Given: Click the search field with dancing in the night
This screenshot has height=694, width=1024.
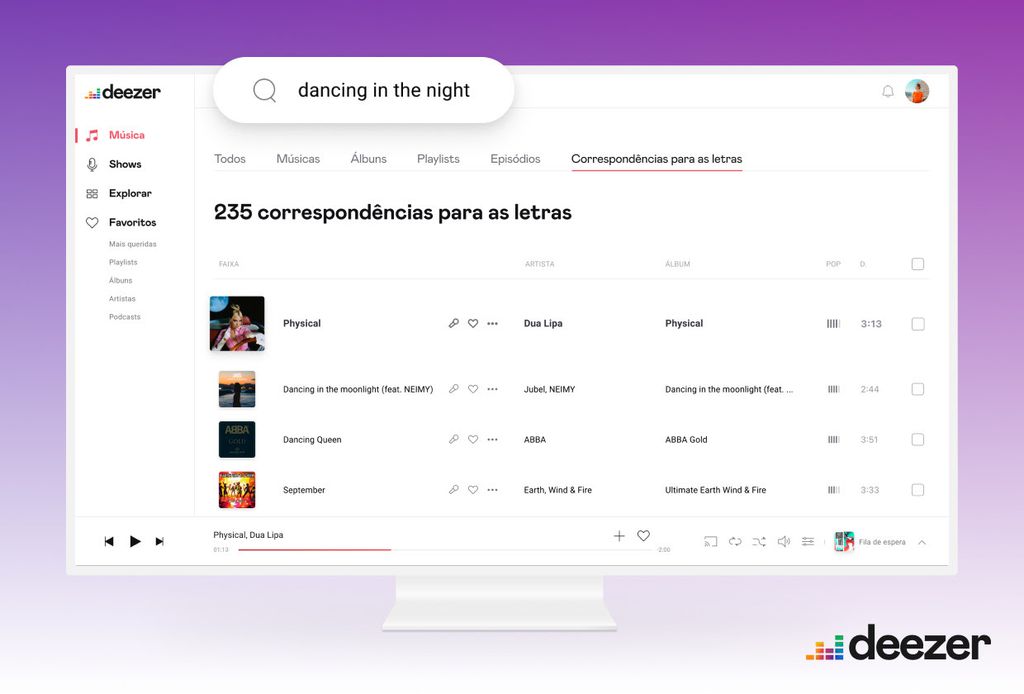Looking at the screenshot, I should pyautogui.click(x=364, y=90).
